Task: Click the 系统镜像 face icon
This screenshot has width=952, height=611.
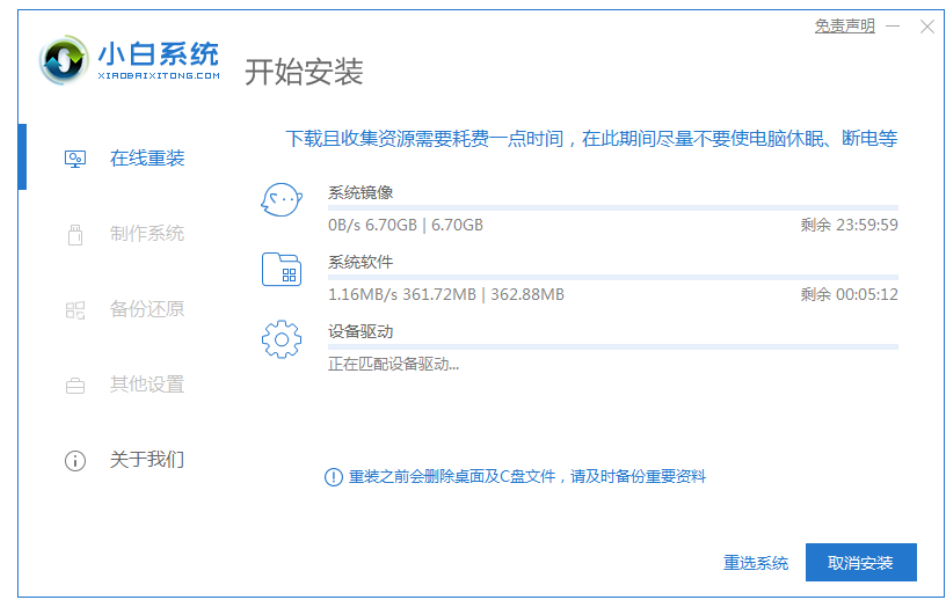Action: 281,200
